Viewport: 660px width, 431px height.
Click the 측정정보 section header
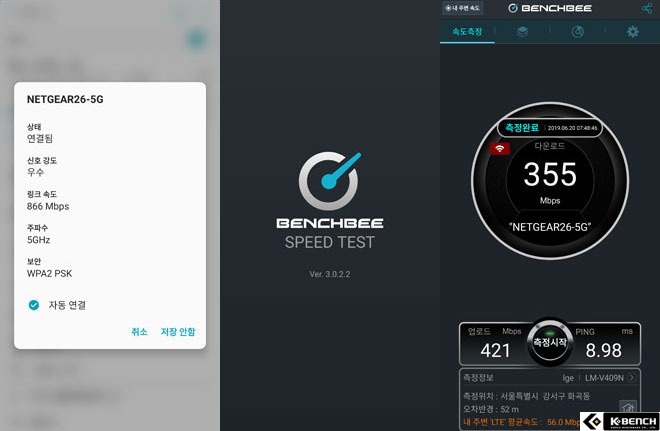478,378
